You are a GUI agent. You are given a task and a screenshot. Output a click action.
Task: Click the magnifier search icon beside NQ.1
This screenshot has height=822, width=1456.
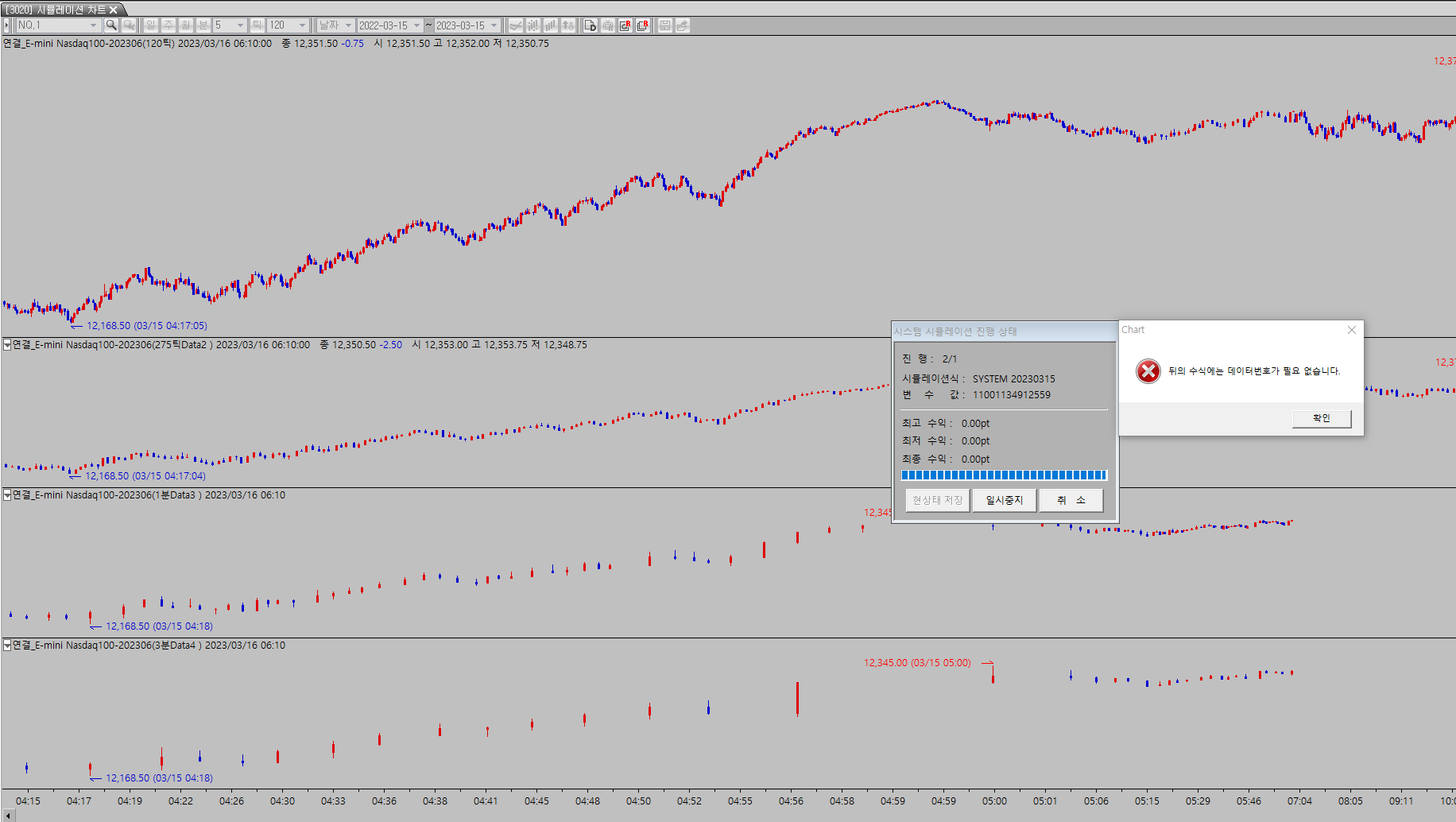[x=111, y=25]
